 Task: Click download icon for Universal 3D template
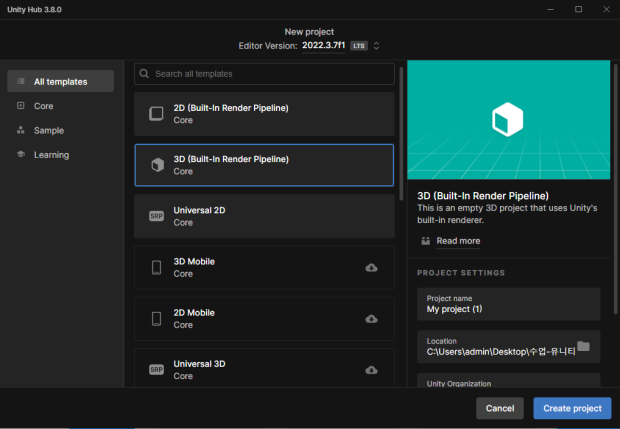(371, 370)
